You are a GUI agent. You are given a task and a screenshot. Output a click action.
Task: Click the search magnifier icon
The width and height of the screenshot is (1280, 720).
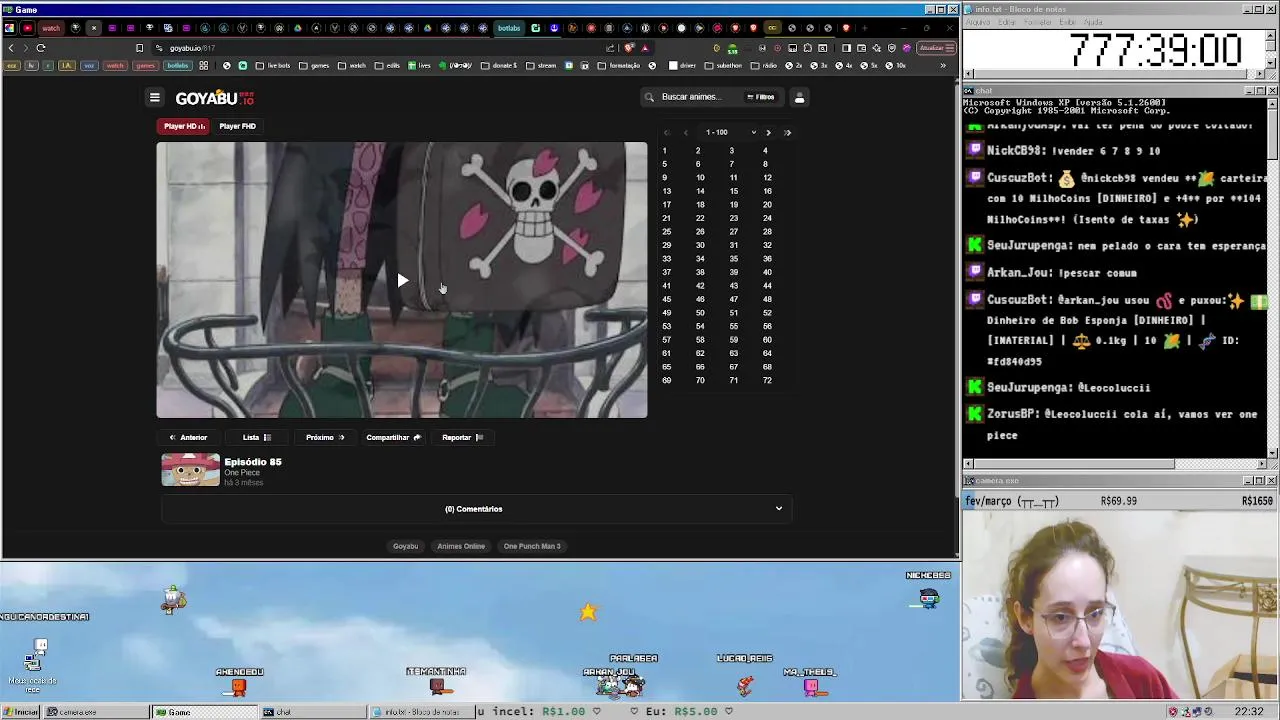(649, 97)
